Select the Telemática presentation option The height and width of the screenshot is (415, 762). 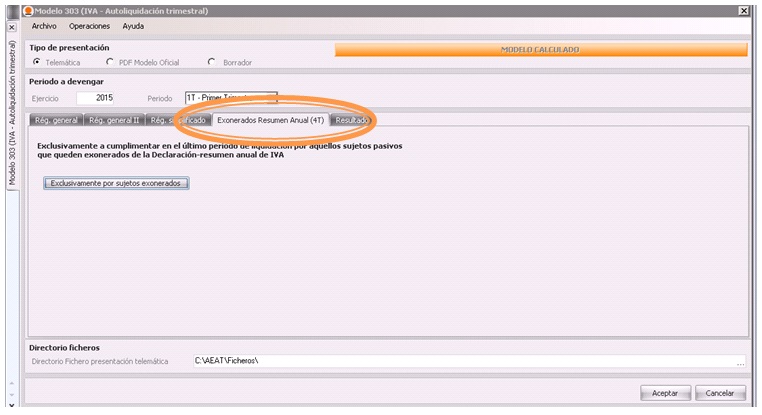(x=37, y=62)
